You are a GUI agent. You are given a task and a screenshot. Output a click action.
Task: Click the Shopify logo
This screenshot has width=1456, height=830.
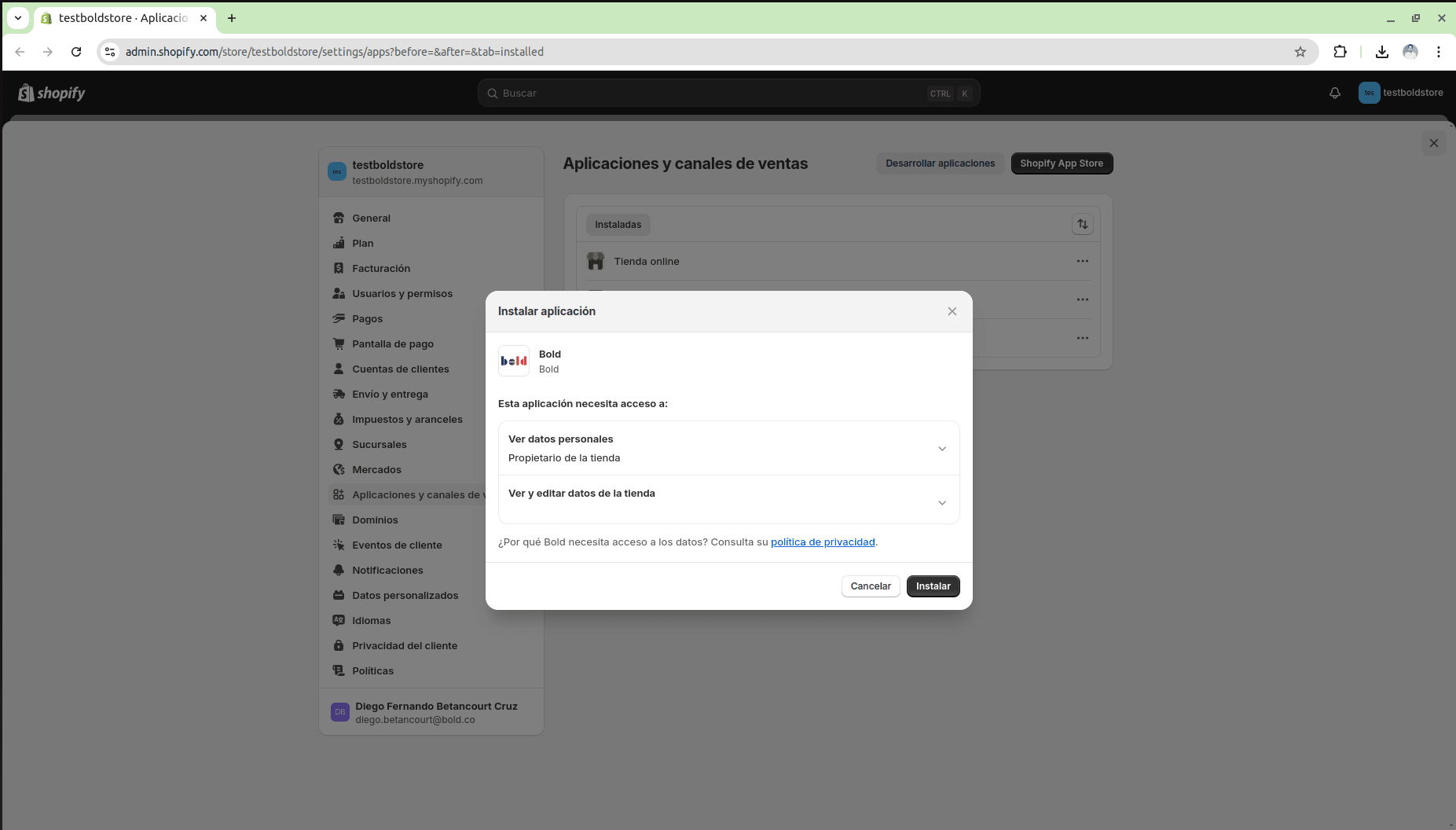click(52, 93)
